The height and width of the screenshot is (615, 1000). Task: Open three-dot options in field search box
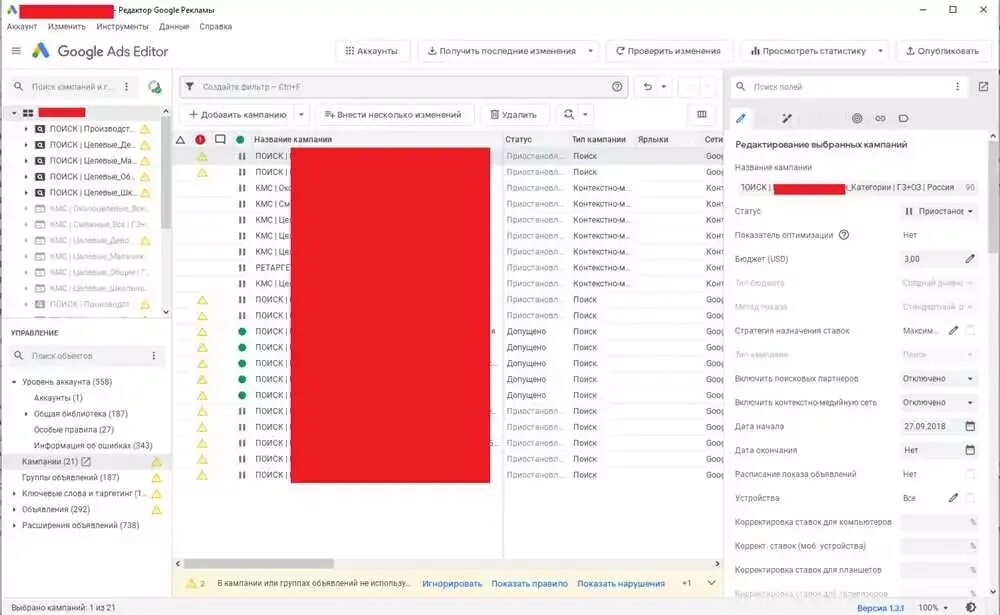point(957,86)
